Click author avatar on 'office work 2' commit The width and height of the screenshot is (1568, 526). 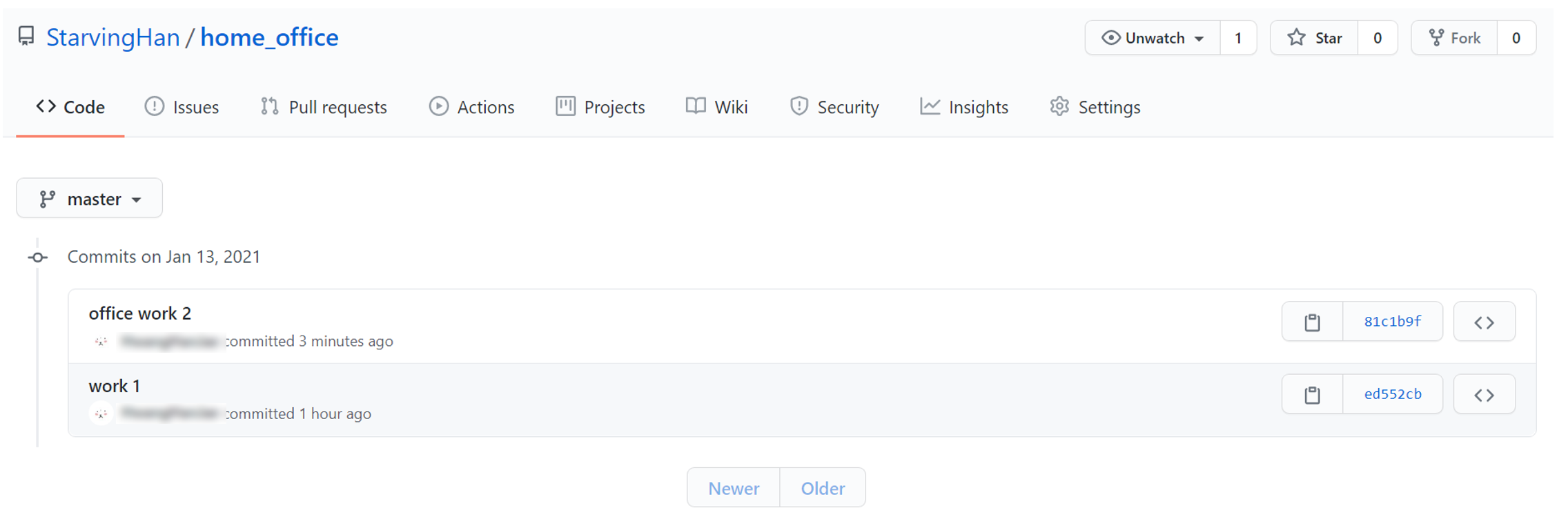[101, 341]
